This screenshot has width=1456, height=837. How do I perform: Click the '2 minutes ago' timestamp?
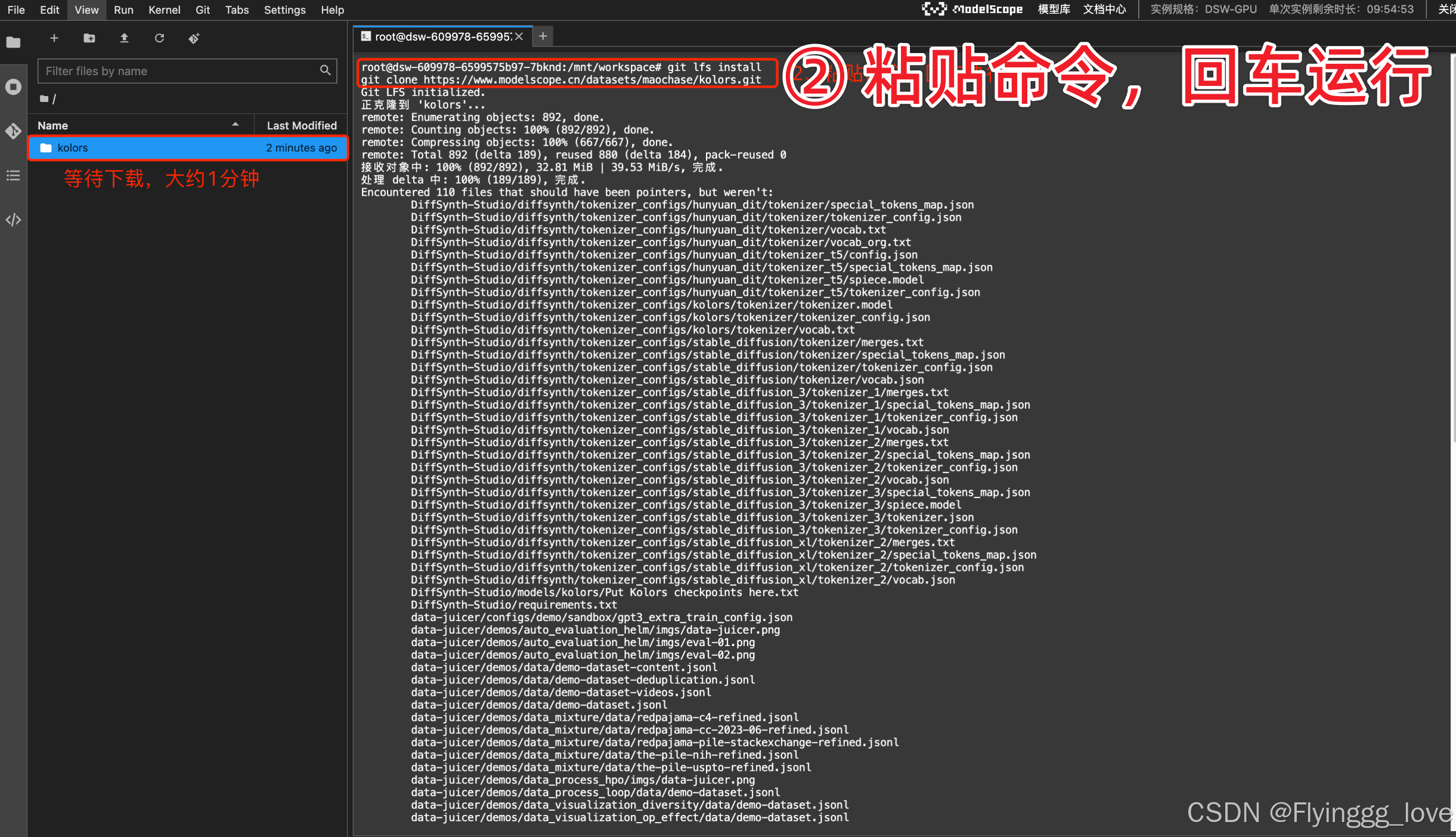pyautogui.click(x=301, y=148)
